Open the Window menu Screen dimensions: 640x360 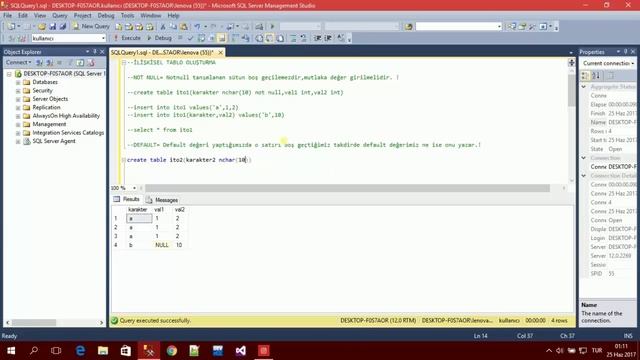(151, 16)
